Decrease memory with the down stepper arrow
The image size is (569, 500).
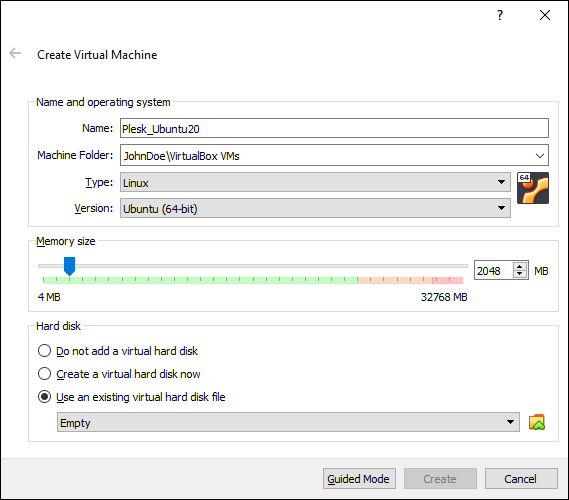(520, 274)
